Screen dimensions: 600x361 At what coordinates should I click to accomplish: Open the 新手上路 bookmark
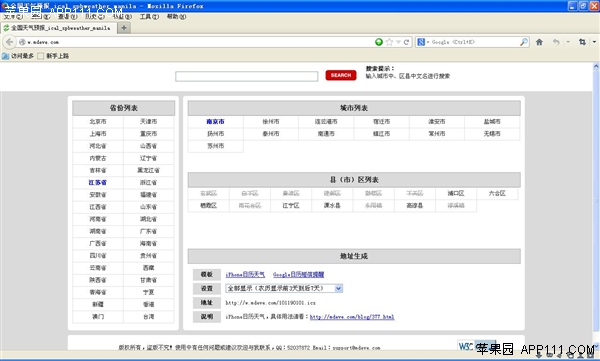[53, 56]
